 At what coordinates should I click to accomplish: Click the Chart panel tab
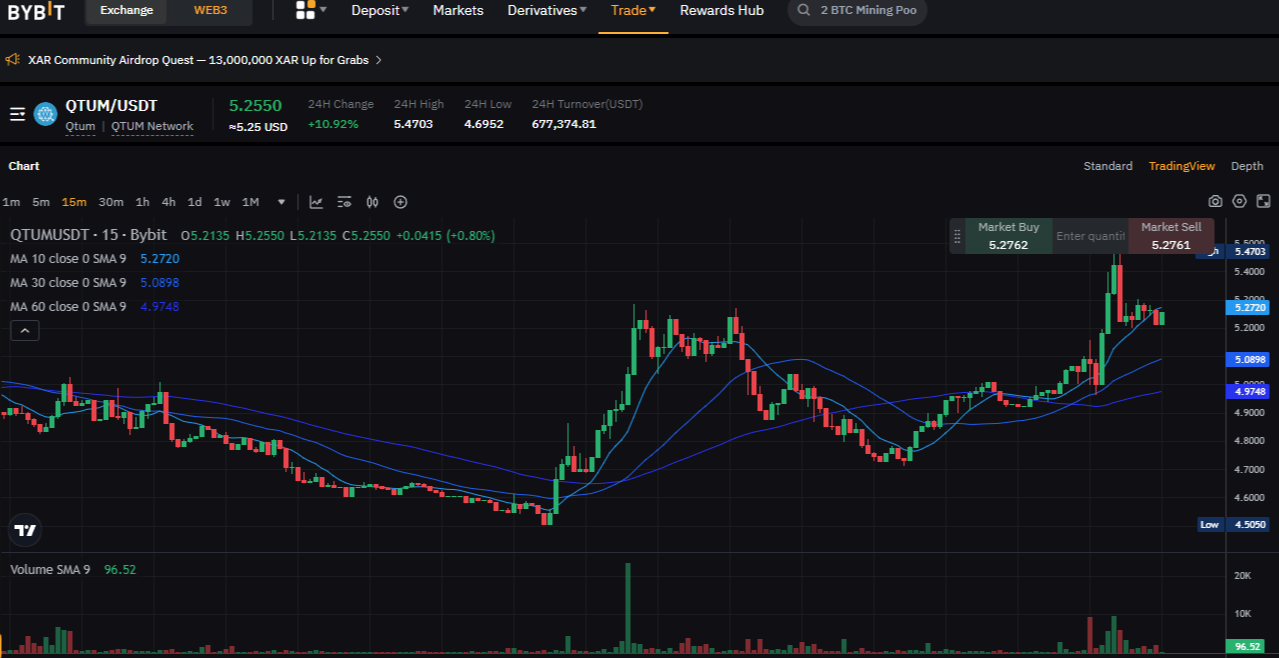coord(24,166)
